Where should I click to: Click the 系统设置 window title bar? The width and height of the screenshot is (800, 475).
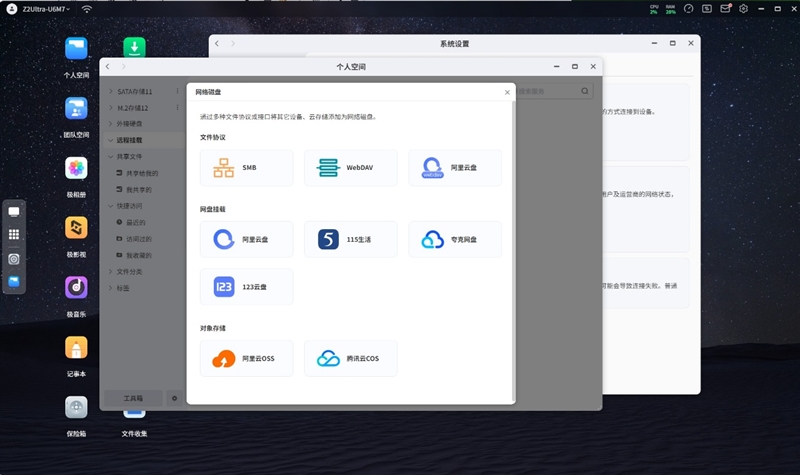(x=454, y=43)
